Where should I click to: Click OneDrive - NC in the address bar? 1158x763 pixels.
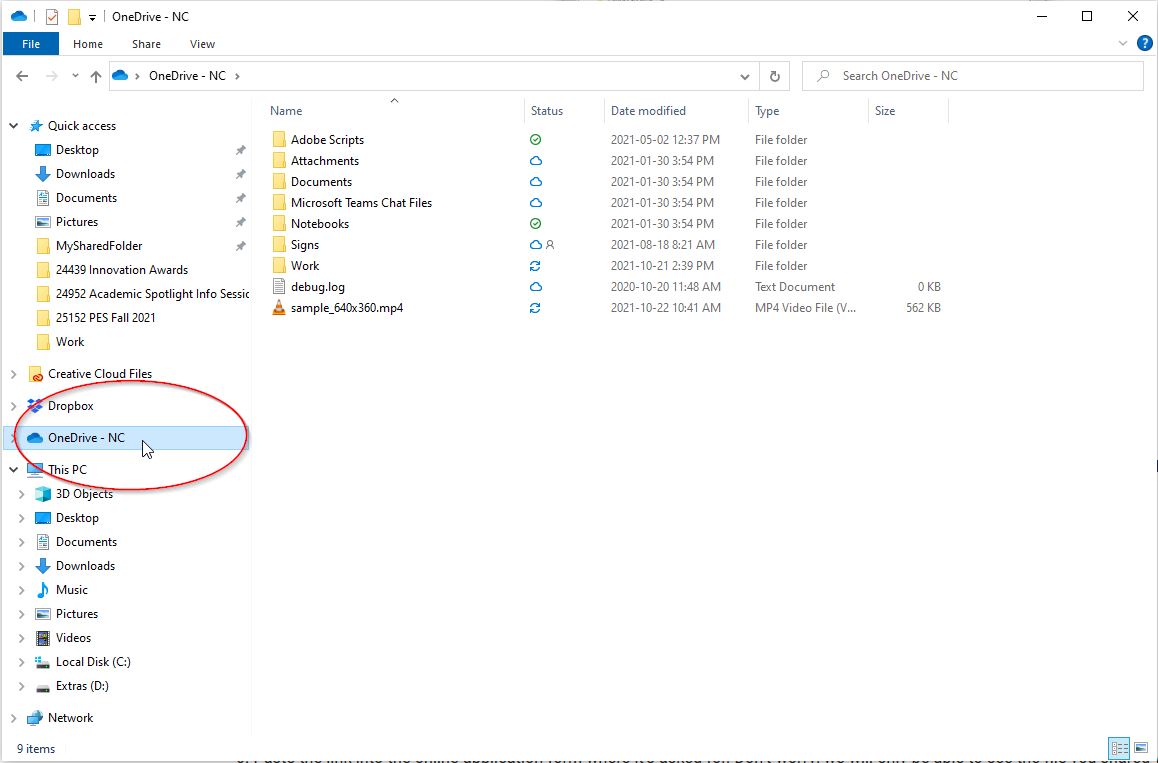click(187, 76)
